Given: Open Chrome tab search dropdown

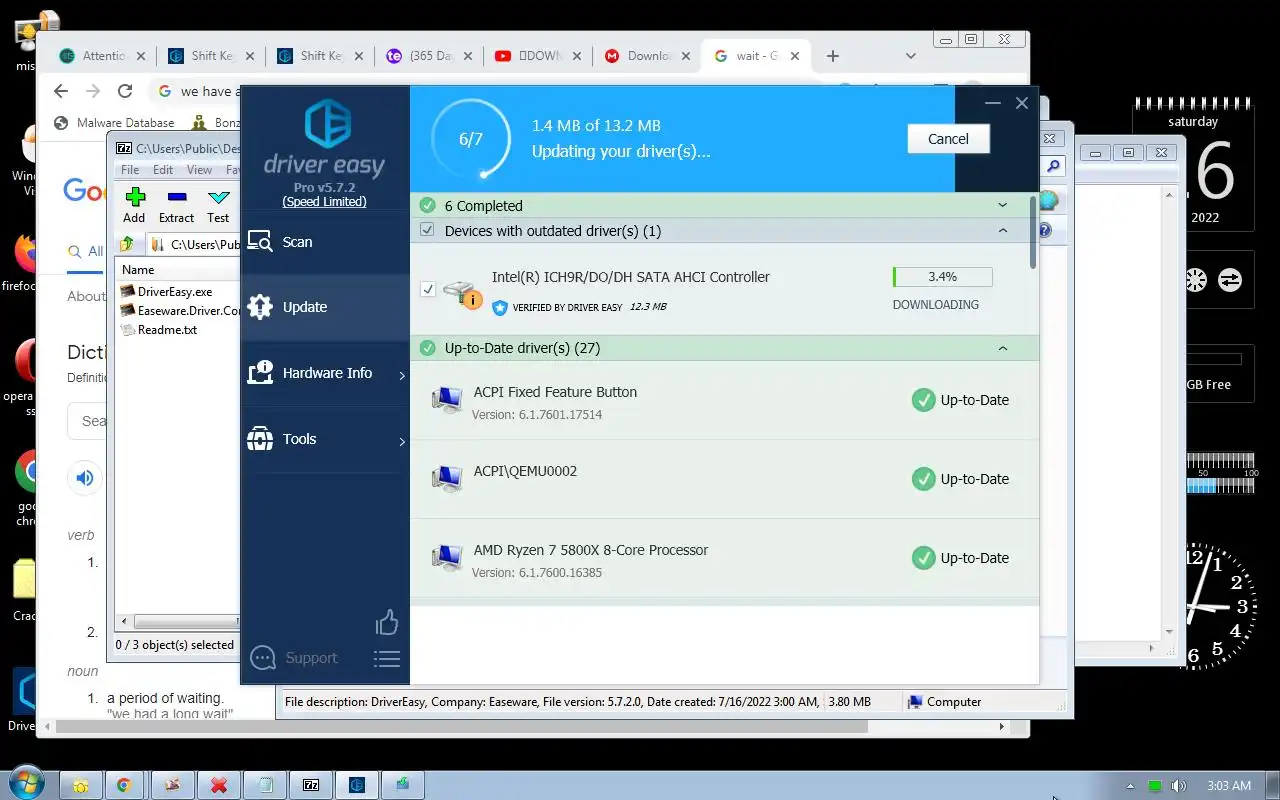Looking at the screenshot, I should coord(910,56).
